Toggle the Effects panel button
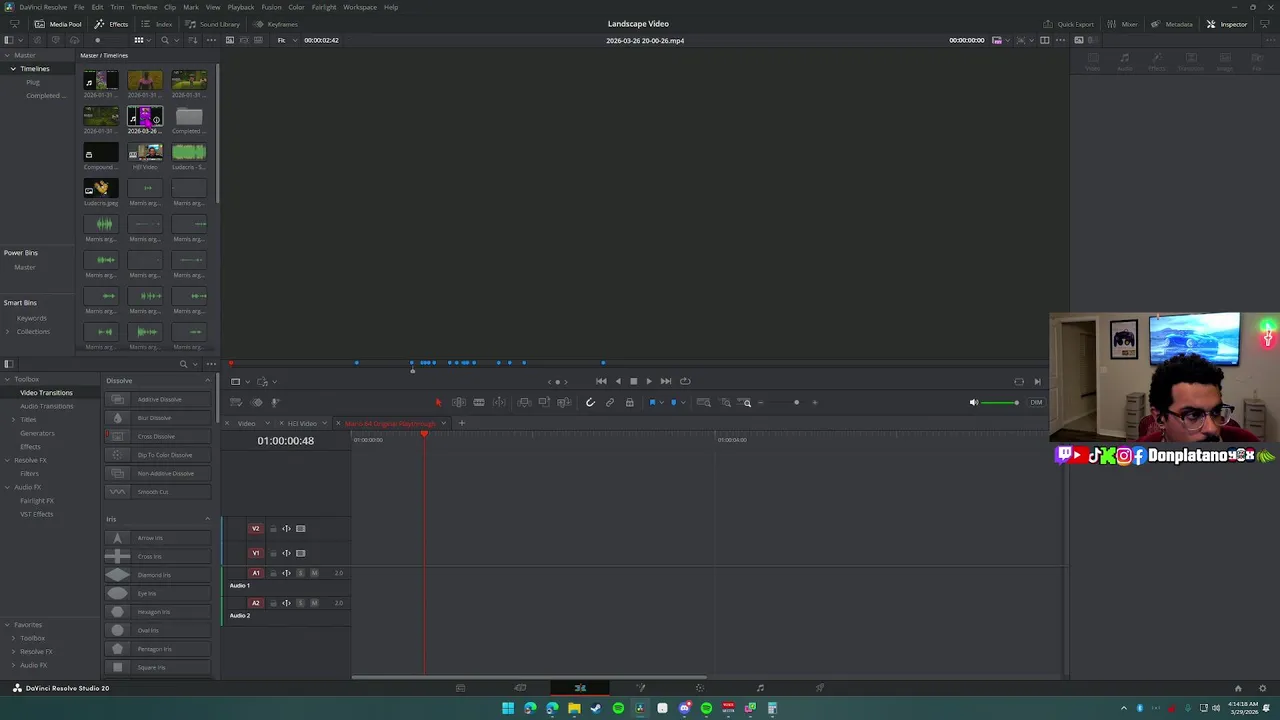This screenshot has height=720, width=1280. 112,24
